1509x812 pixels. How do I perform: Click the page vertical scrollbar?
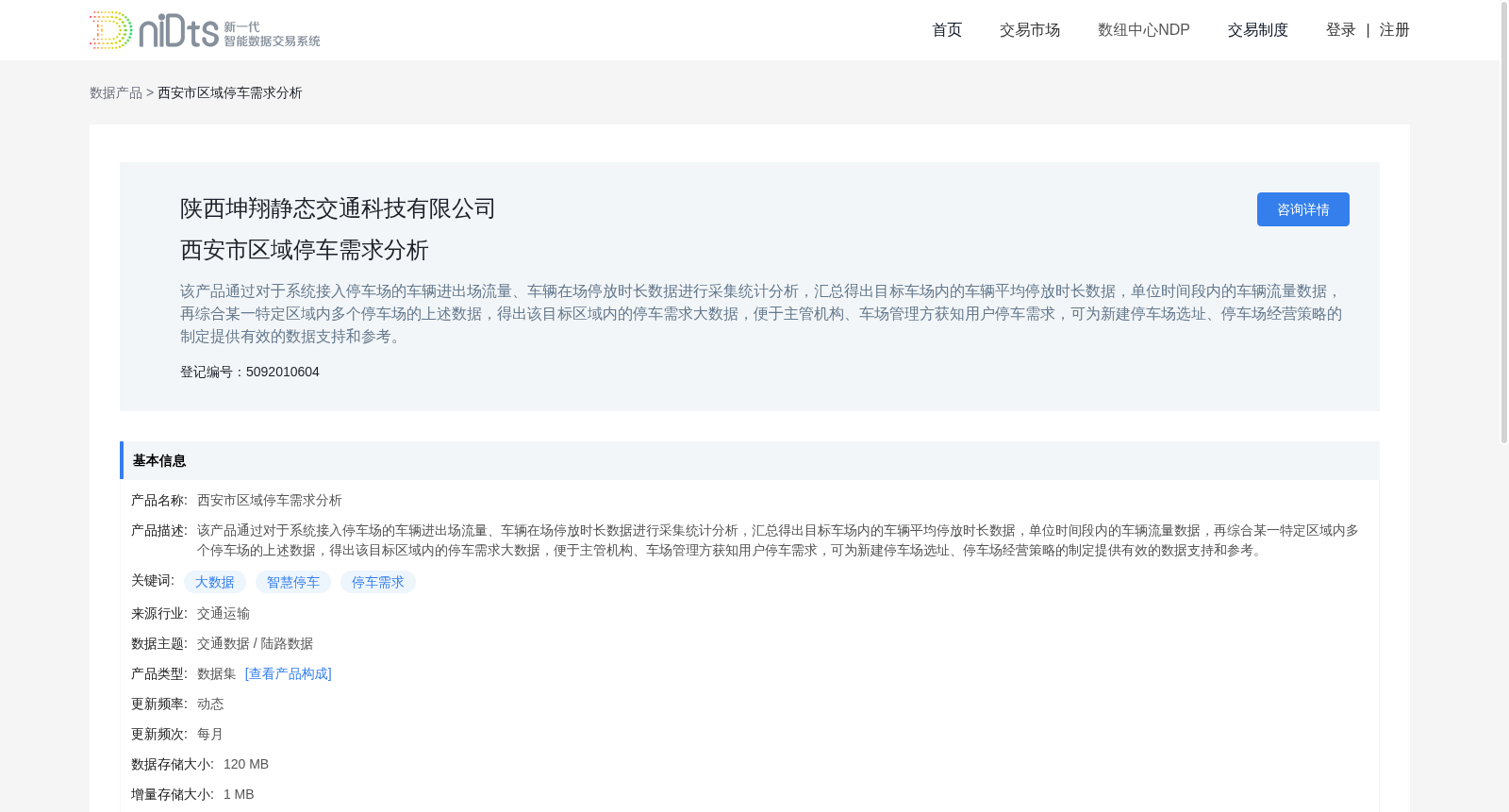pos(1504,222)
